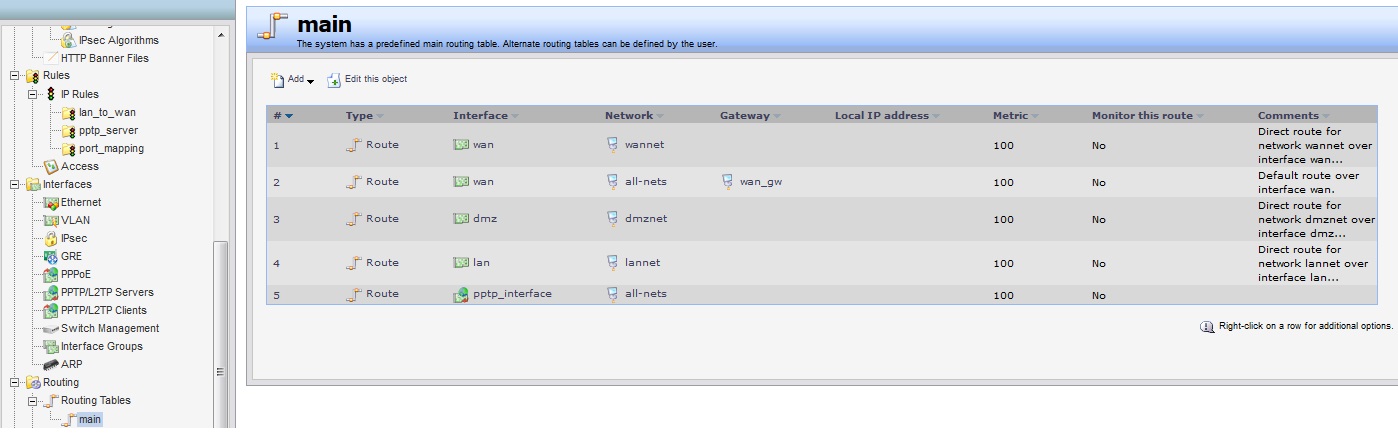Open HTTP Banner Files in tree
Screen dimensions: 1398x444
point(104,58)
